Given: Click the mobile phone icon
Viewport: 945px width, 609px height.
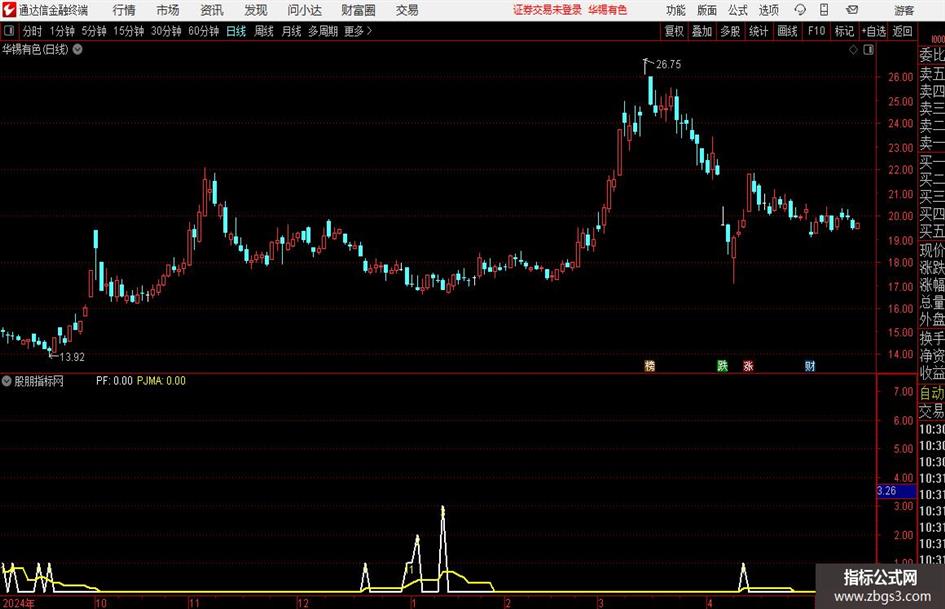Looking at the screenshot, I should (824, 10).
